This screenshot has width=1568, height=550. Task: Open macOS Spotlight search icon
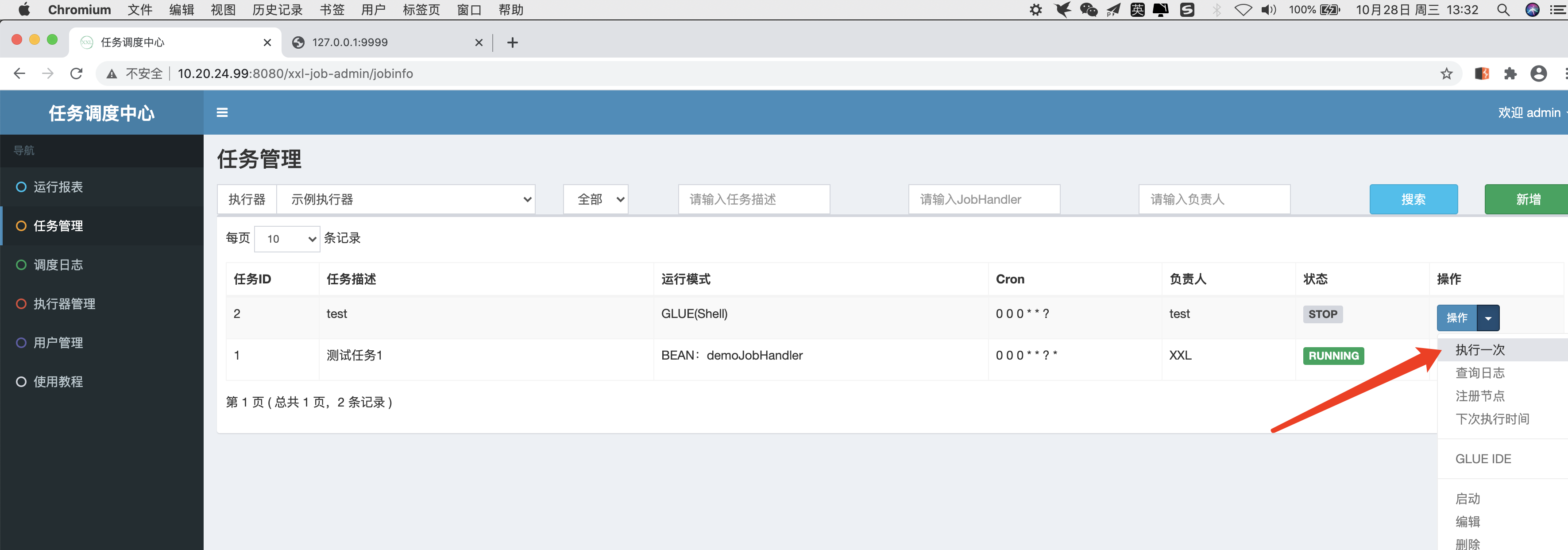[1503, 10]
